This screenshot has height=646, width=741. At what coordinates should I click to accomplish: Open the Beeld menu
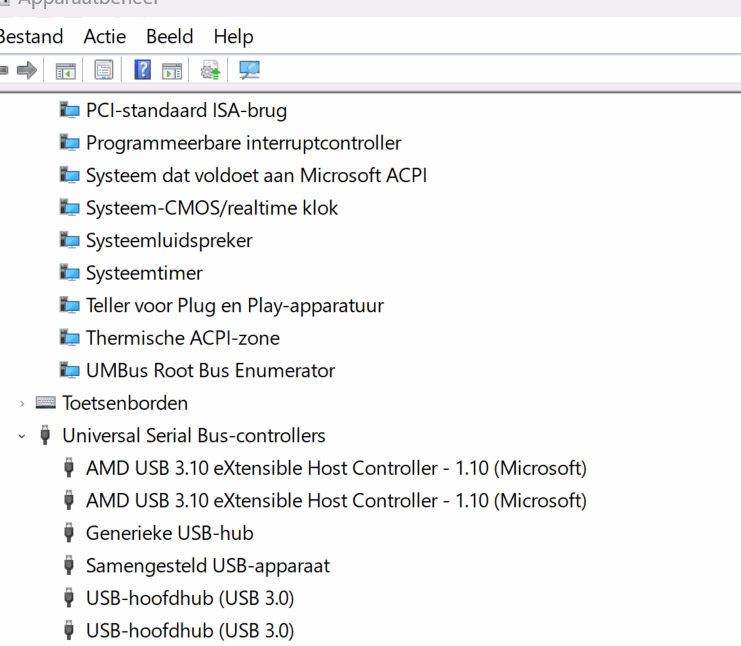point(169,37)
